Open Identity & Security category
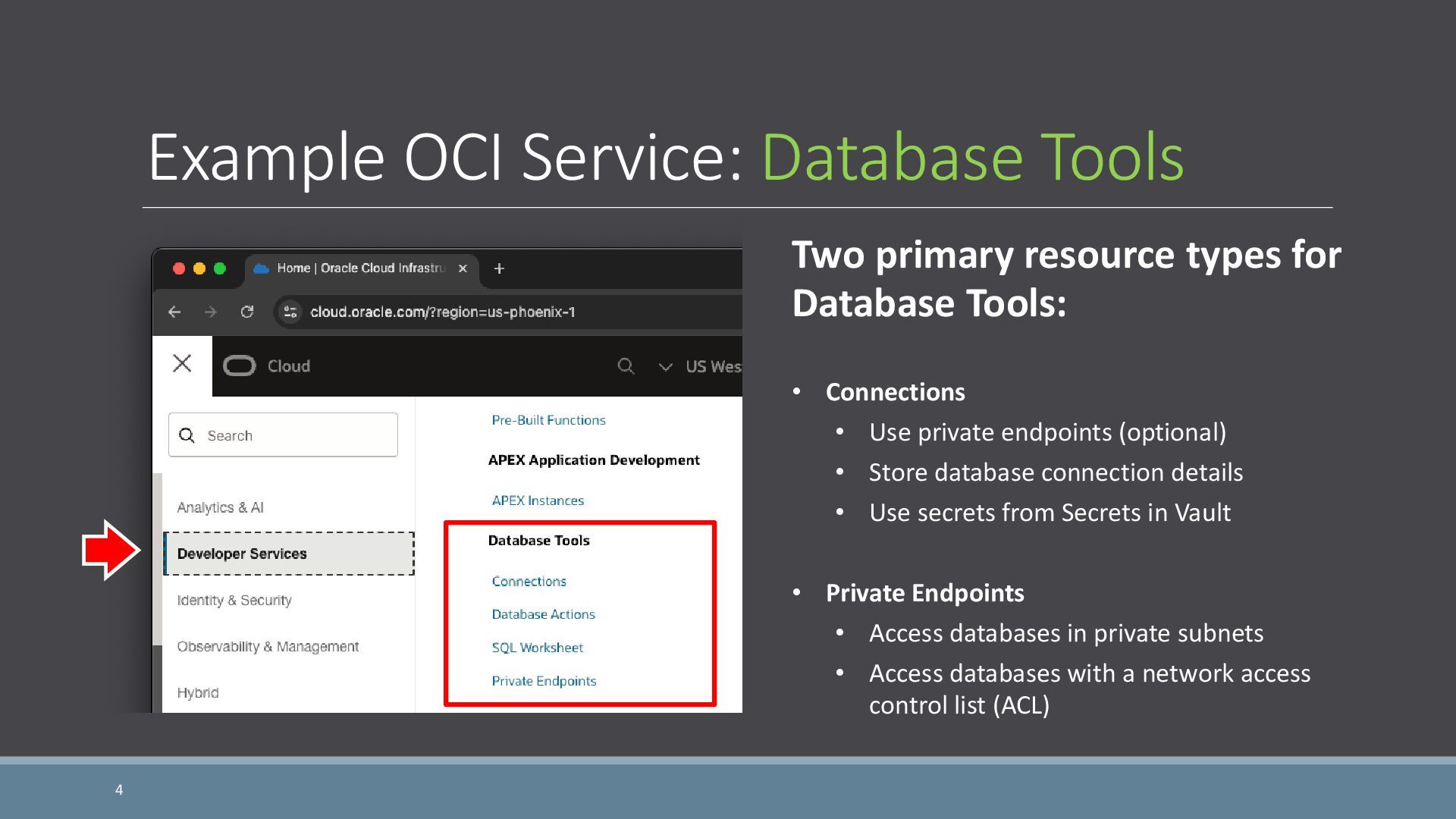Screen dimensions: 1456x819 coord(234,600)
